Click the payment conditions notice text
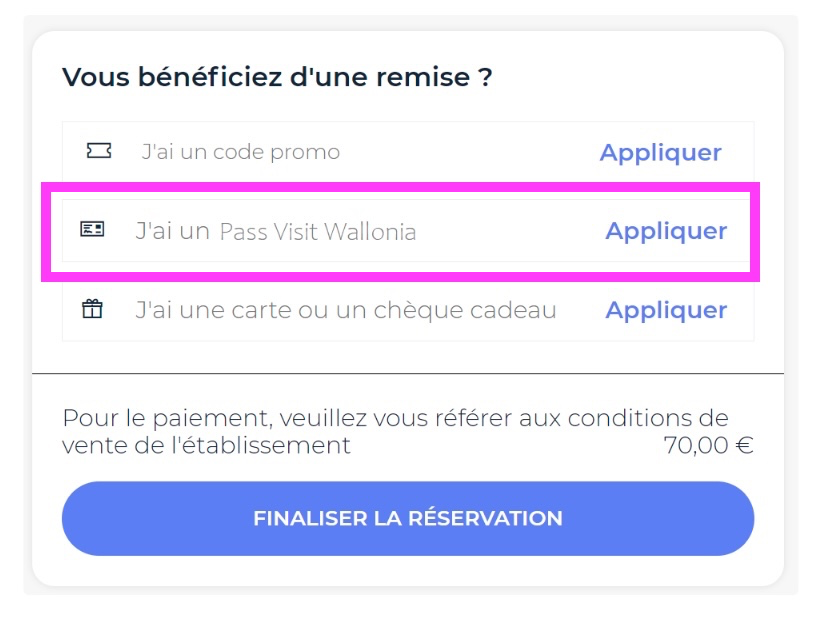 point(395,432)
